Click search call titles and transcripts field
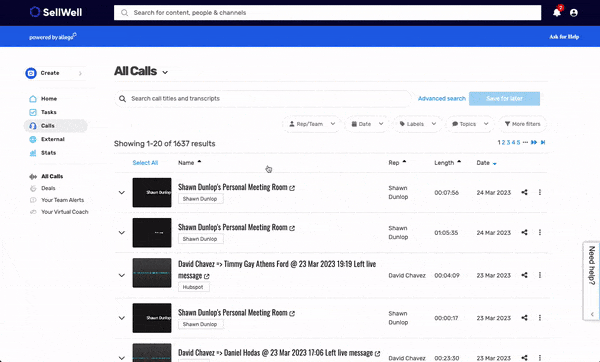Screen dimensions: 600x362 (263, 99)
